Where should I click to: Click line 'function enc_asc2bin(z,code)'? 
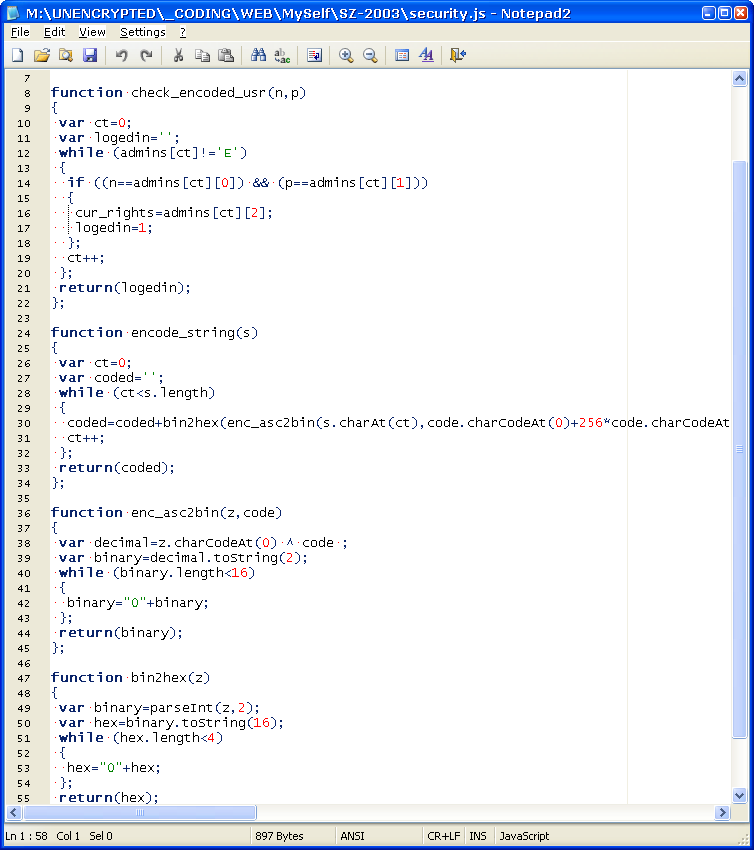pos(166,513)
